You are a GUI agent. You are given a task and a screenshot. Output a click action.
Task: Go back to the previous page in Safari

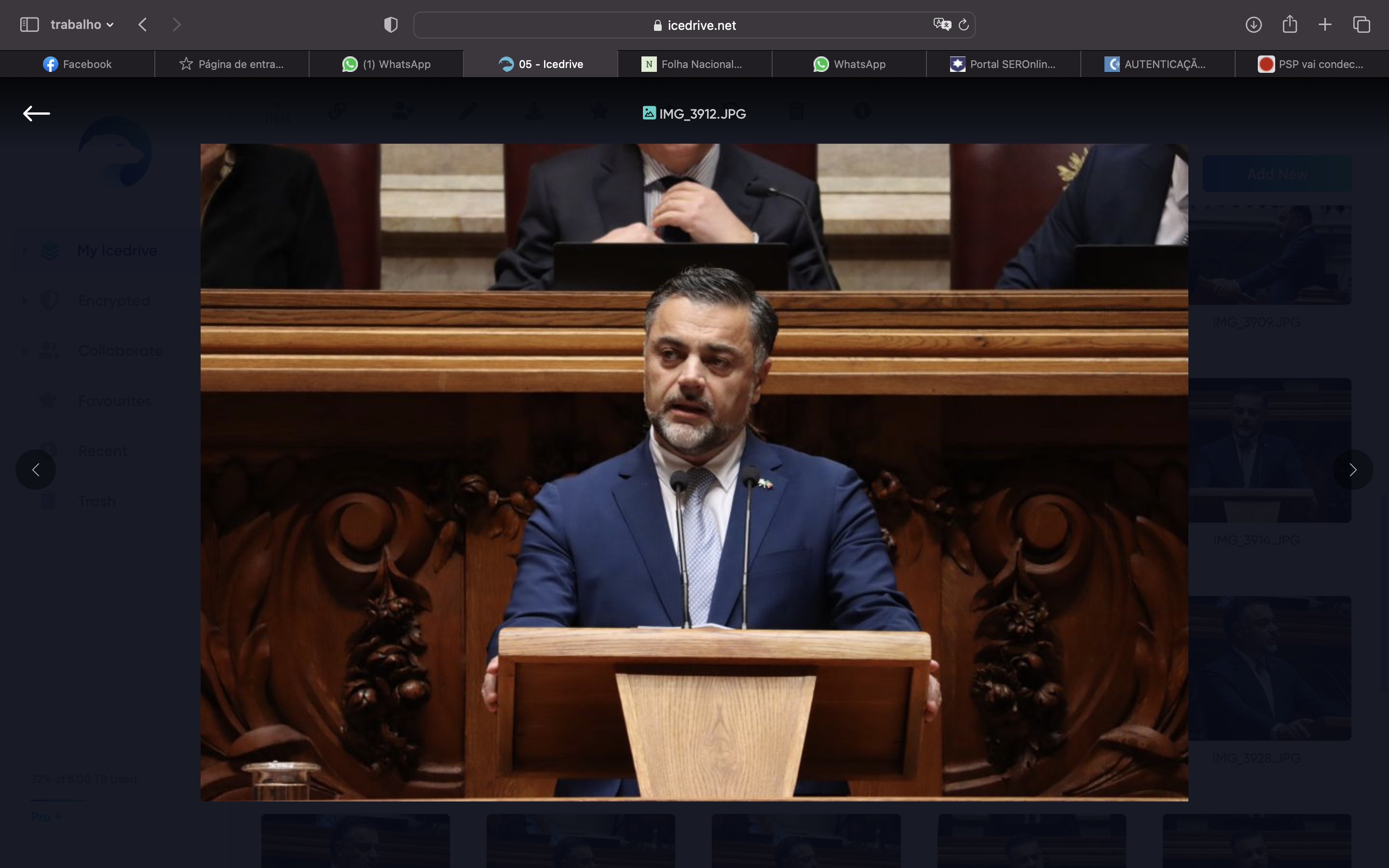click(143, 25)
